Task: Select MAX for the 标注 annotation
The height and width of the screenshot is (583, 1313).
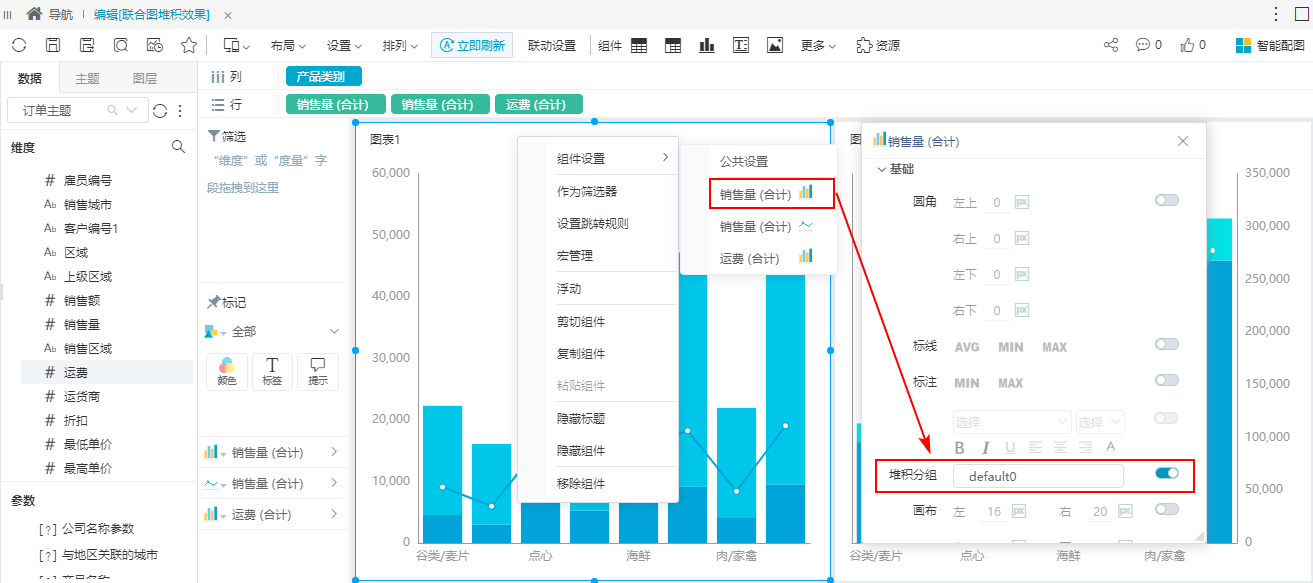Action: click(x=1011, y=383)
